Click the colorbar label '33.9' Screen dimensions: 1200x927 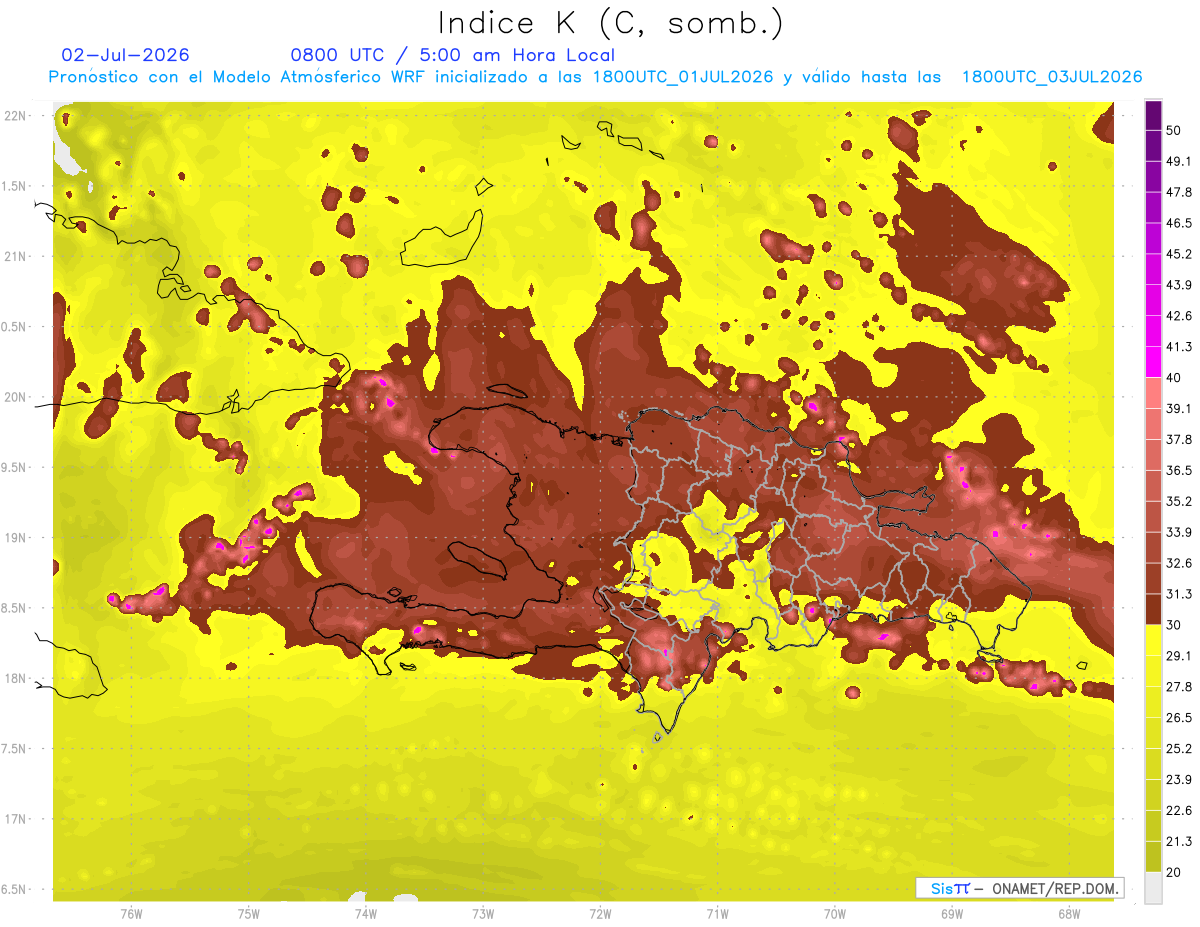pyautogui.click(x=1178, y=532)
